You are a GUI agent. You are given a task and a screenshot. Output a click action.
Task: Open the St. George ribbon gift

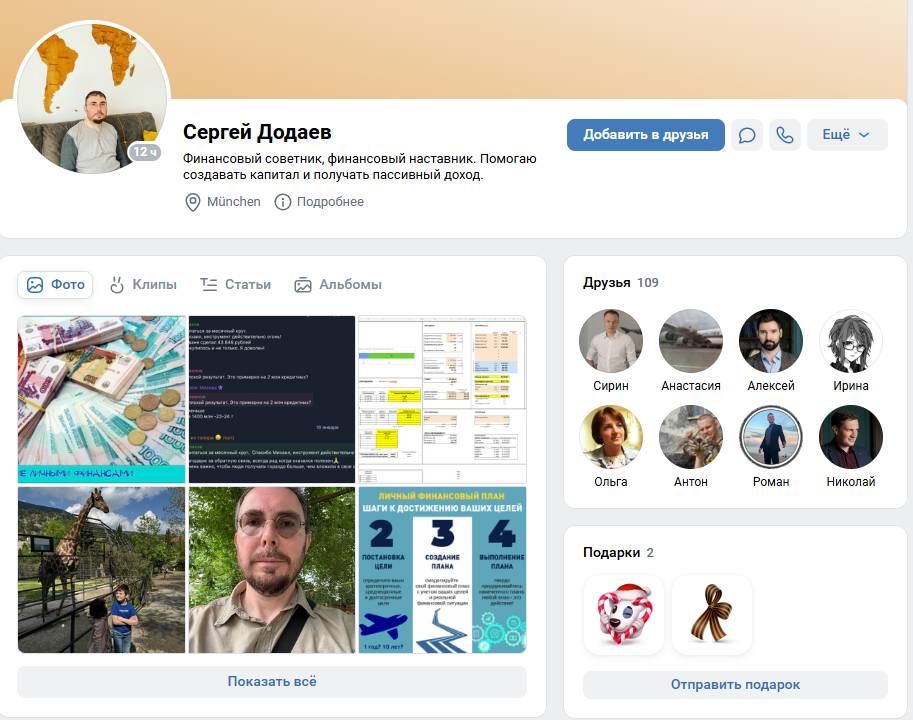[712, 615]
